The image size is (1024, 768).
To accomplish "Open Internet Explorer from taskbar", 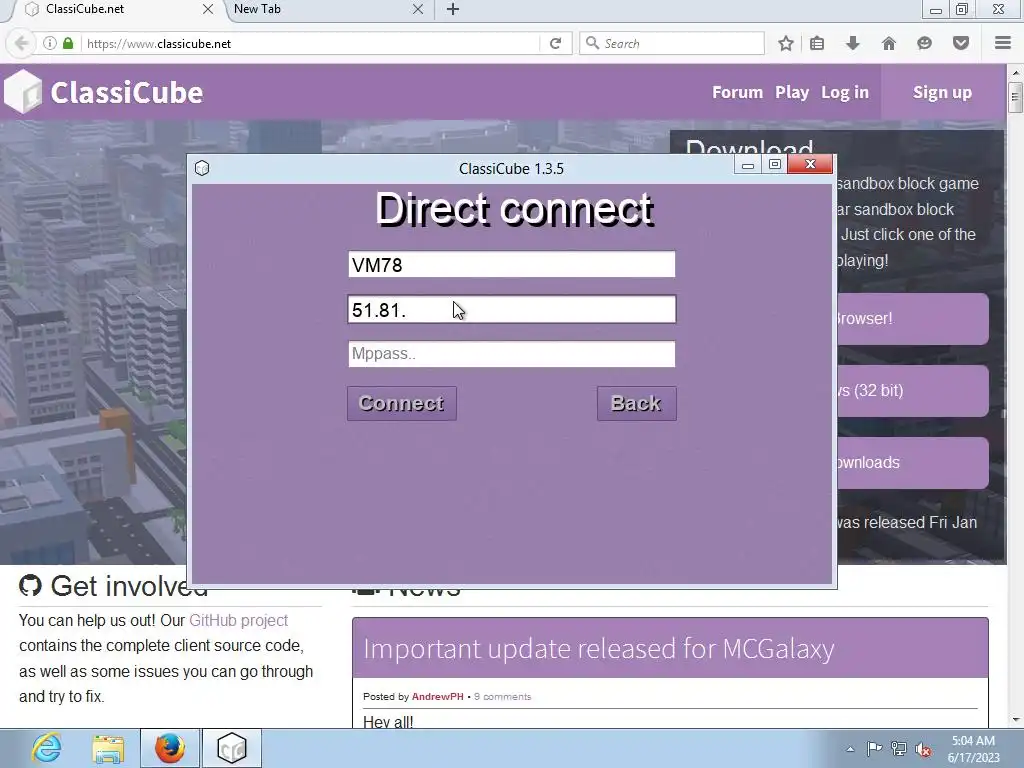I will [x=46, y=748].
